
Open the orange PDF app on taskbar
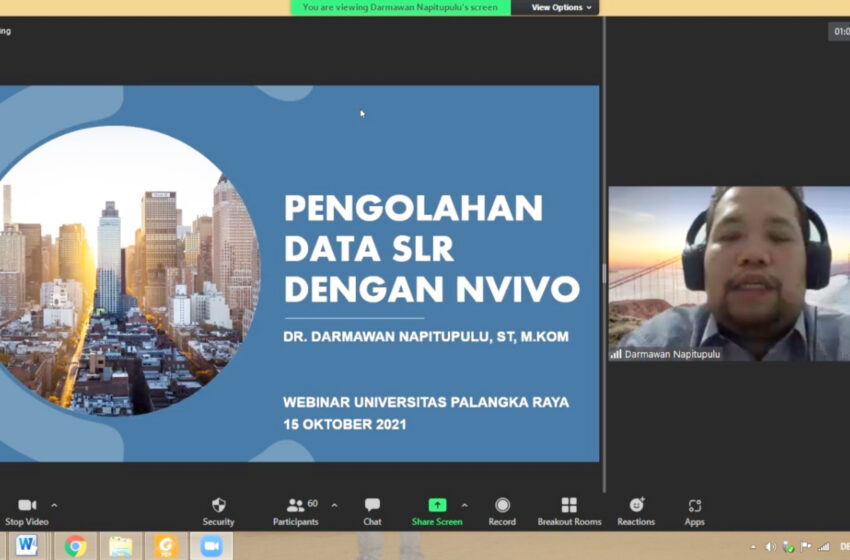click(166, 546)
